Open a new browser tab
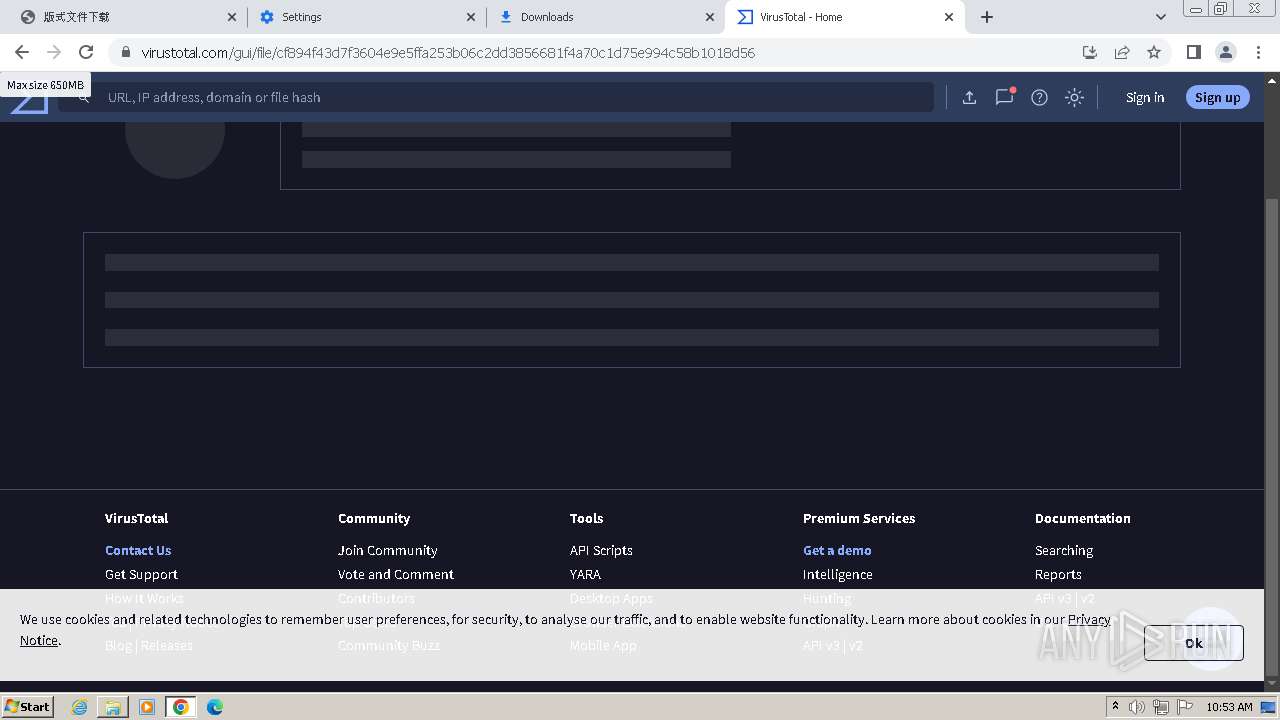1280x720 pixels. 987,17
